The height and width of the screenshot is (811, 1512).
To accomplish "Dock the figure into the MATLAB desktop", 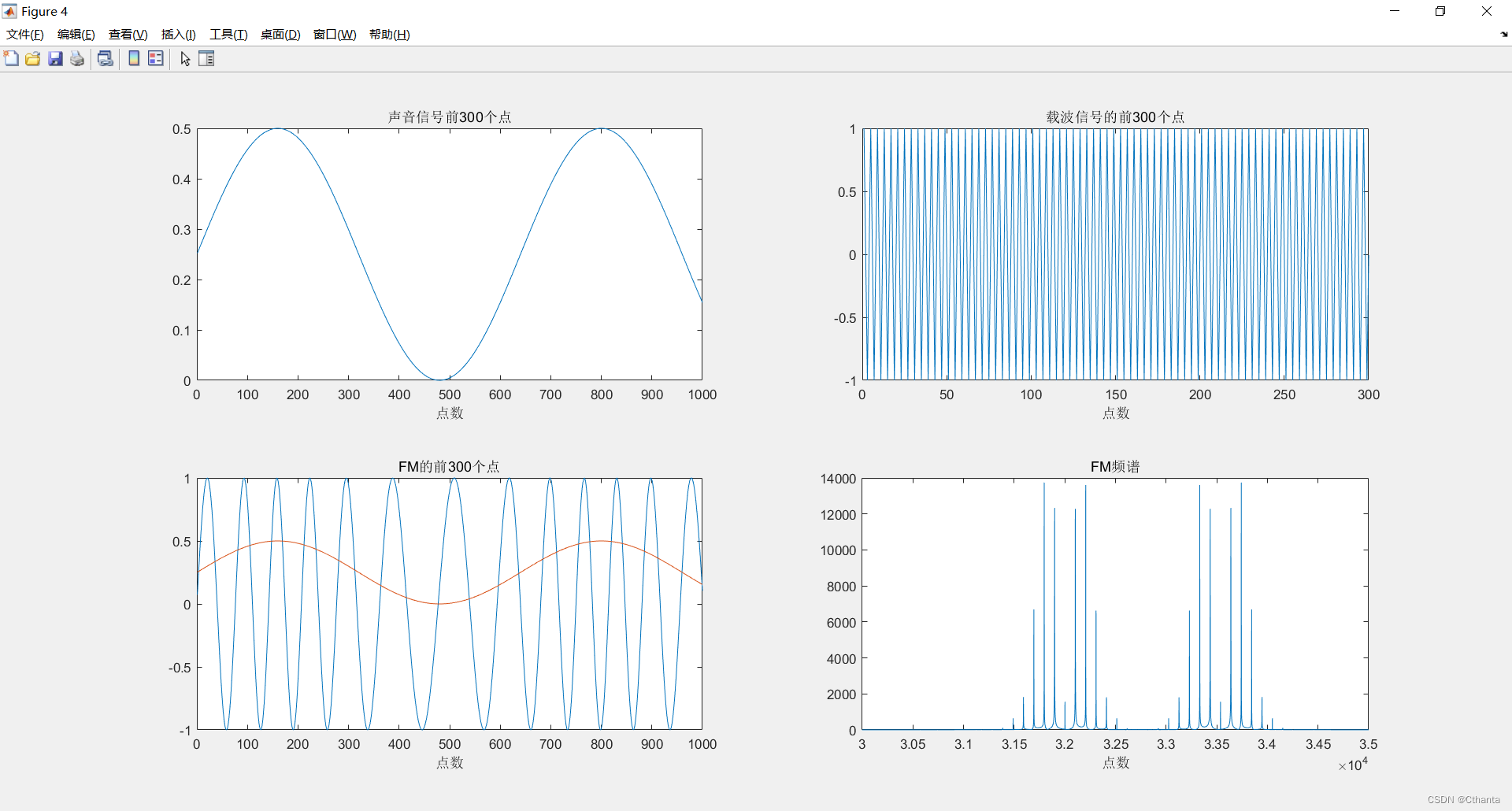I will [x=1503, y=35].
